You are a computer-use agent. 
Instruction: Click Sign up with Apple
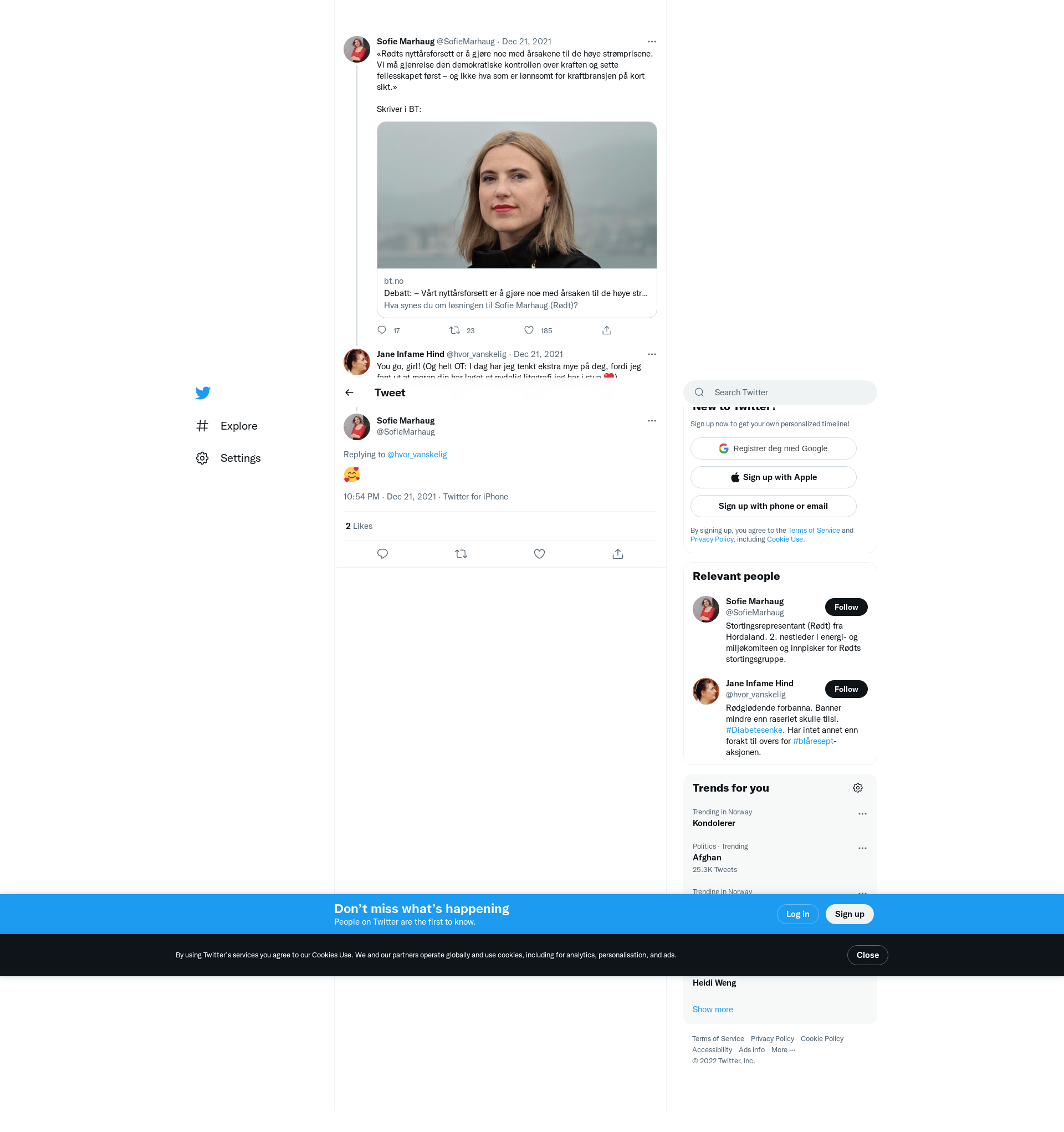tap(773, 477)
